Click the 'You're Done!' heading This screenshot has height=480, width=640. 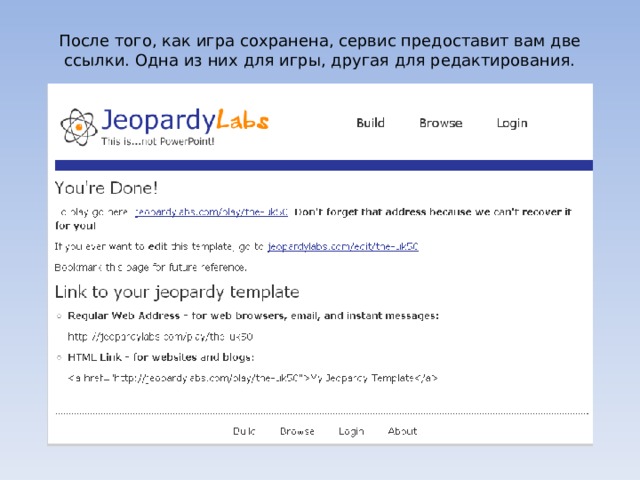(x=106, y=188)
